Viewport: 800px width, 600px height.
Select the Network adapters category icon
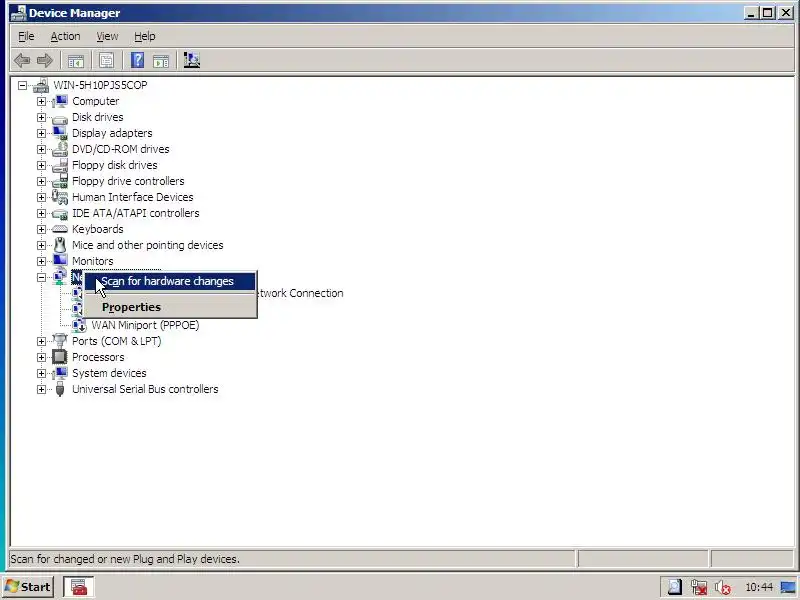pyautogui.click(x=60, y=277)
